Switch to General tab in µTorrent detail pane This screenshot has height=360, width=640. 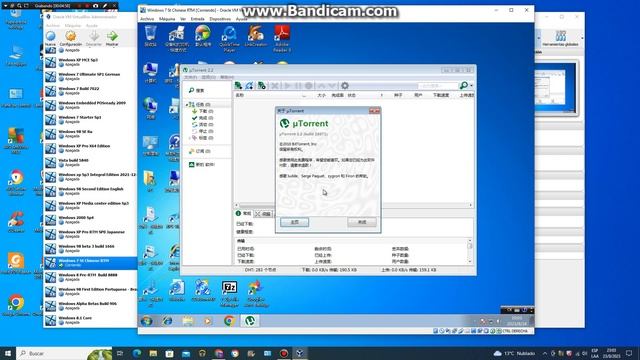pyautogui.click(x=244, y=213)
